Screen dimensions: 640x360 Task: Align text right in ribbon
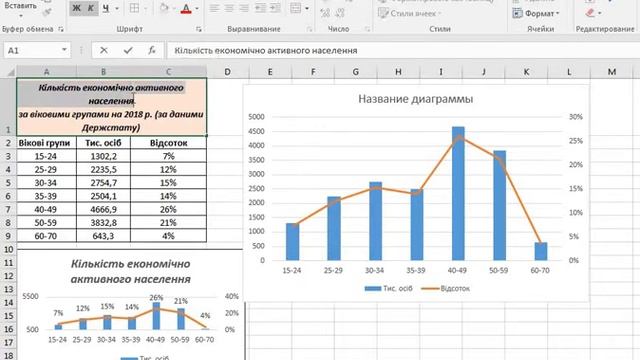(244, 8)
